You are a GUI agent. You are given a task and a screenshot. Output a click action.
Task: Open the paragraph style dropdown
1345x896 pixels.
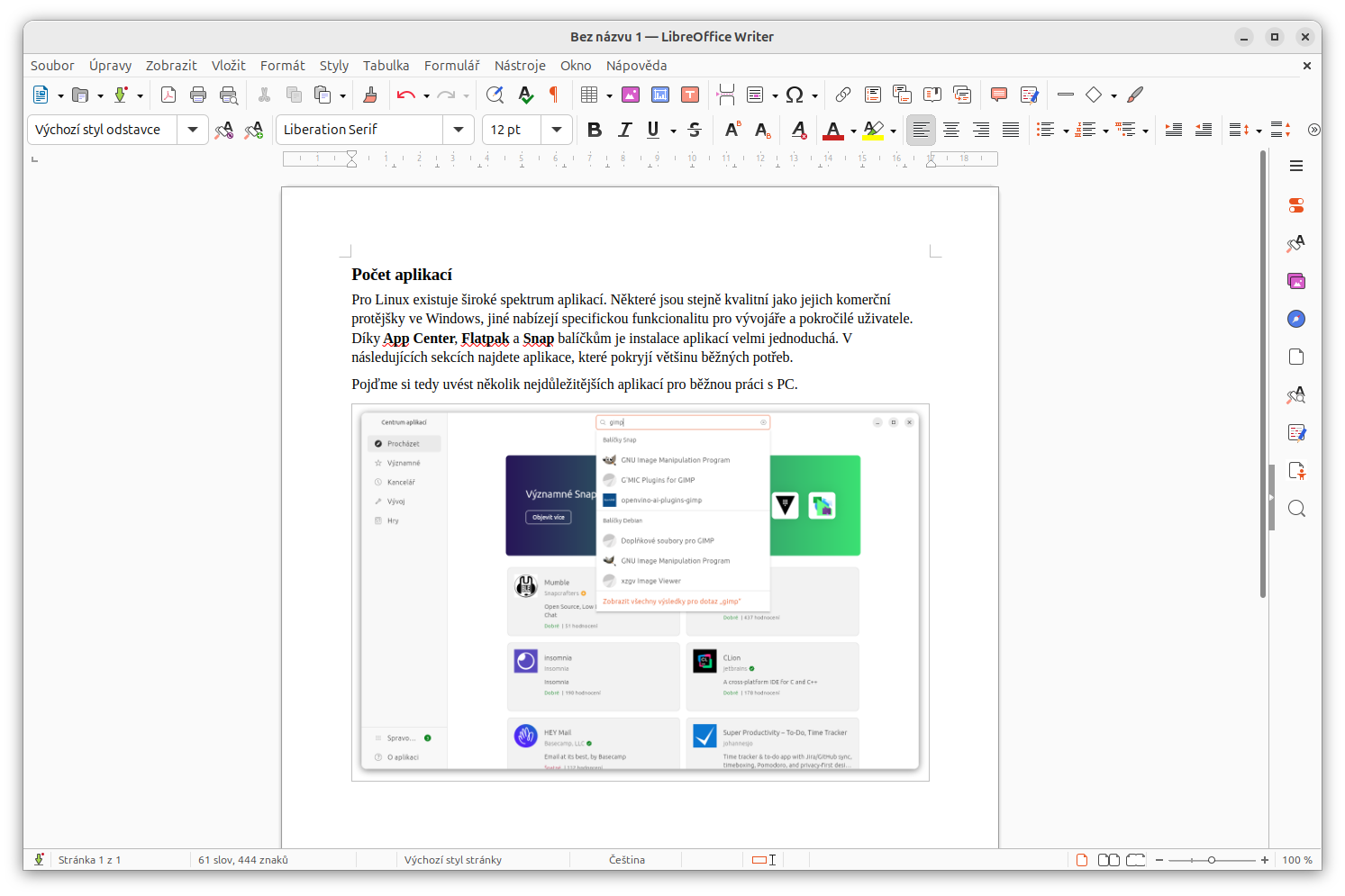point(192,130)
